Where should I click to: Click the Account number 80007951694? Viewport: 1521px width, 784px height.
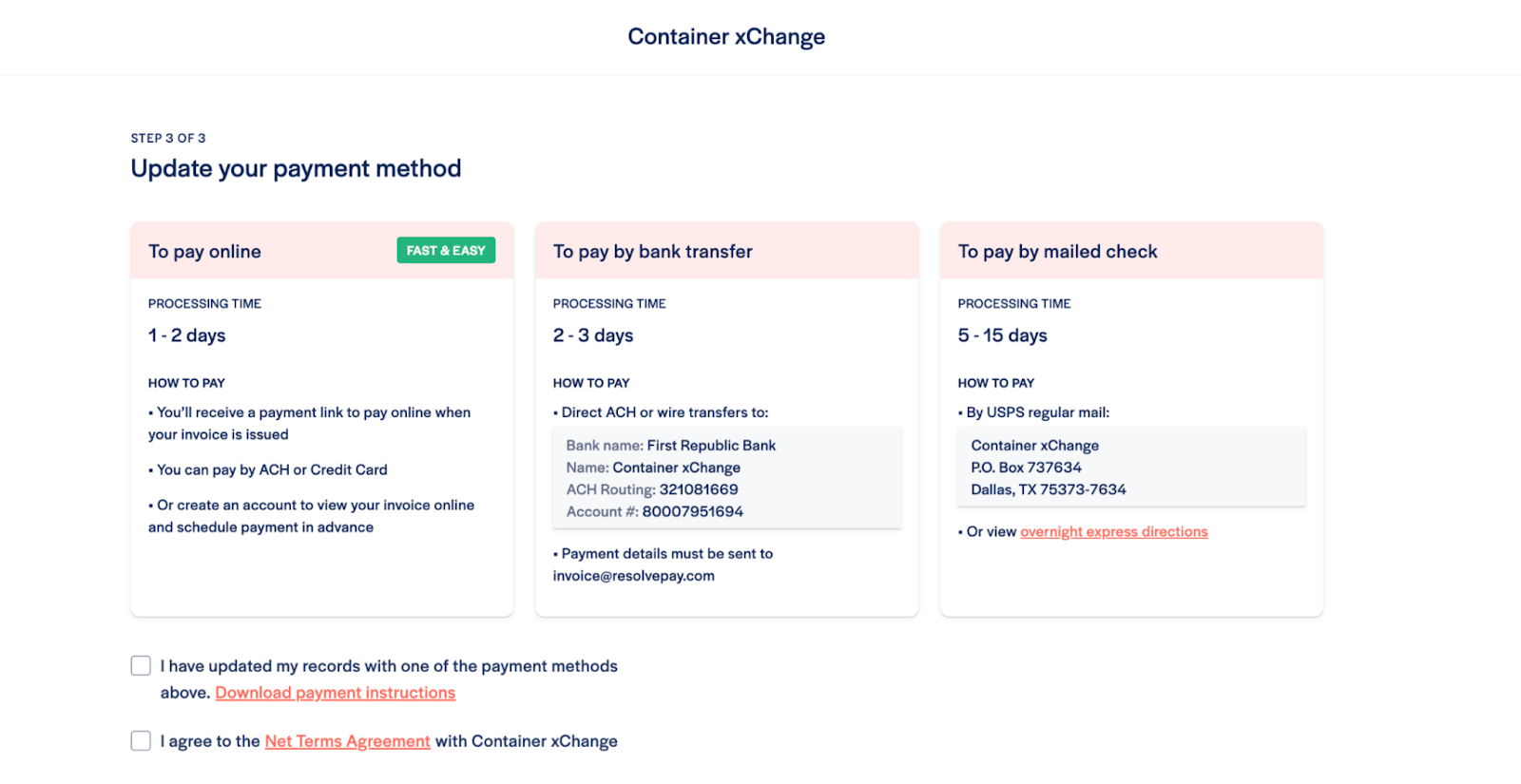693,511
